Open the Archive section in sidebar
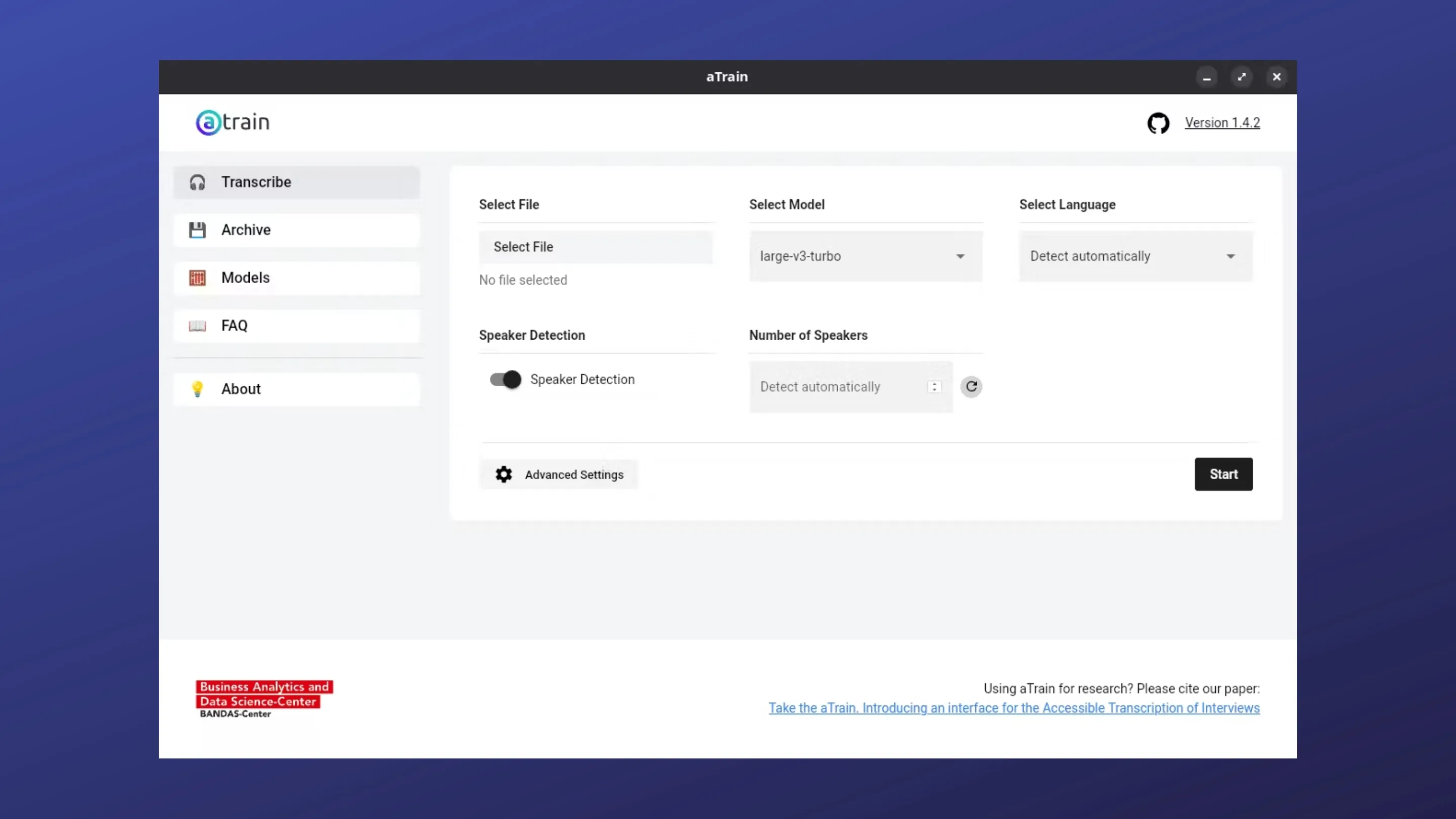 click(x=297, y=230)
